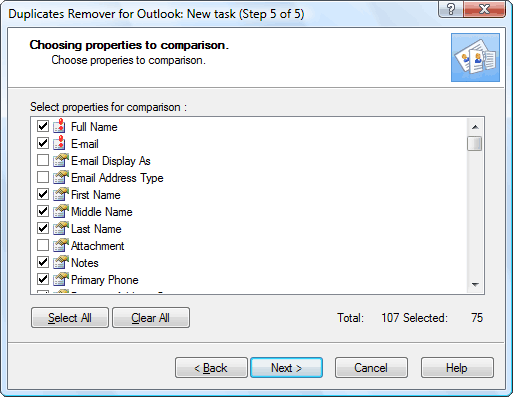
Task: Tick the Attachment checkbox
Action: [43, 245]
